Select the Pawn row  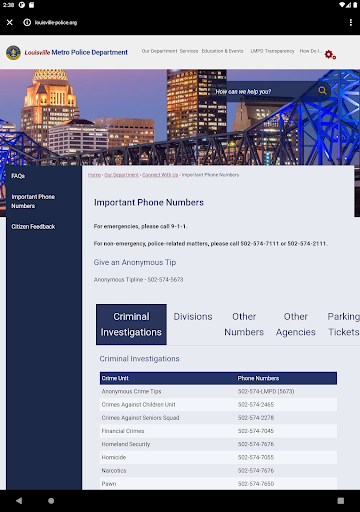point(218,483)
